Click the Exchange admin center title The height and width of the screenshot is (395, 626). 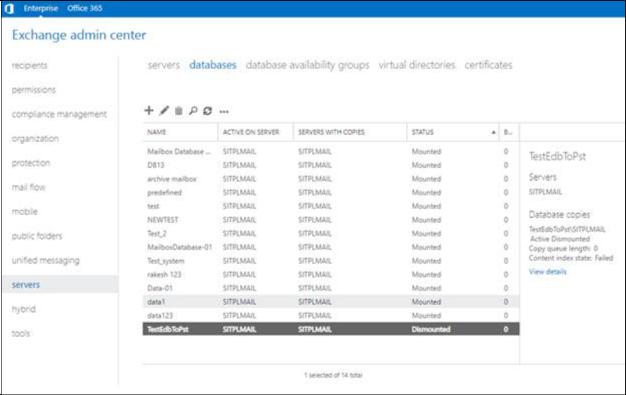(79, 35)
